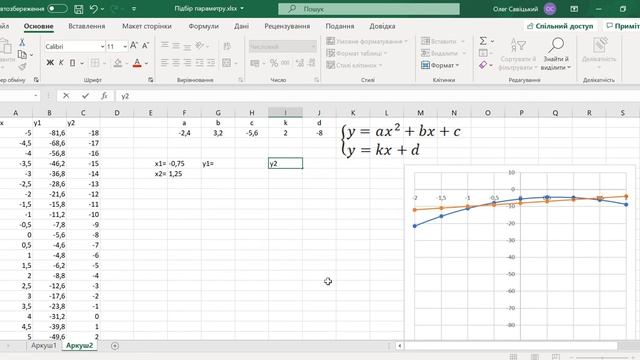Screen dimensions: 640x360
Task: Click the Increase Font Size icon
Action: tap(134, 46)
